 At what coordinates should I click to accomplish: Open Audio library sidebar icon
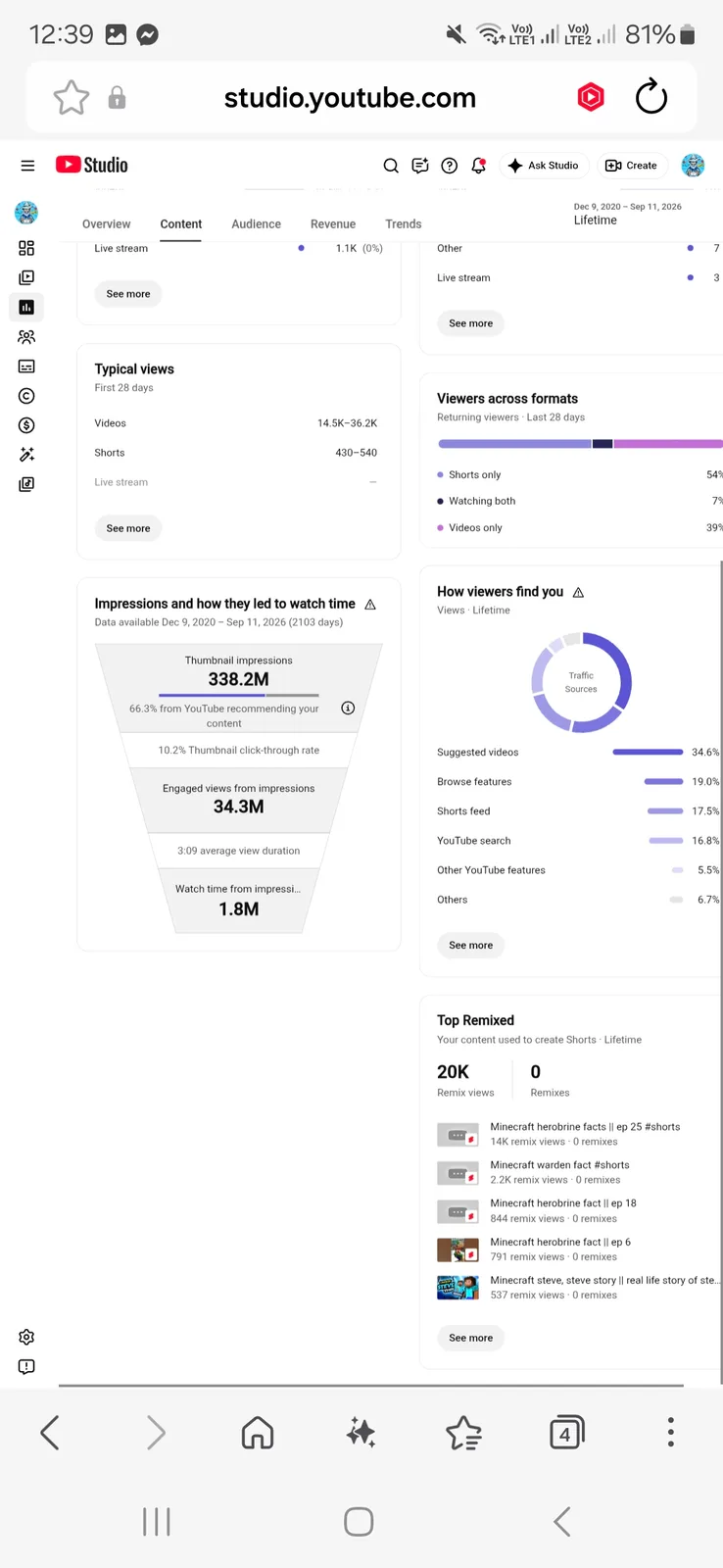point(26,484)
